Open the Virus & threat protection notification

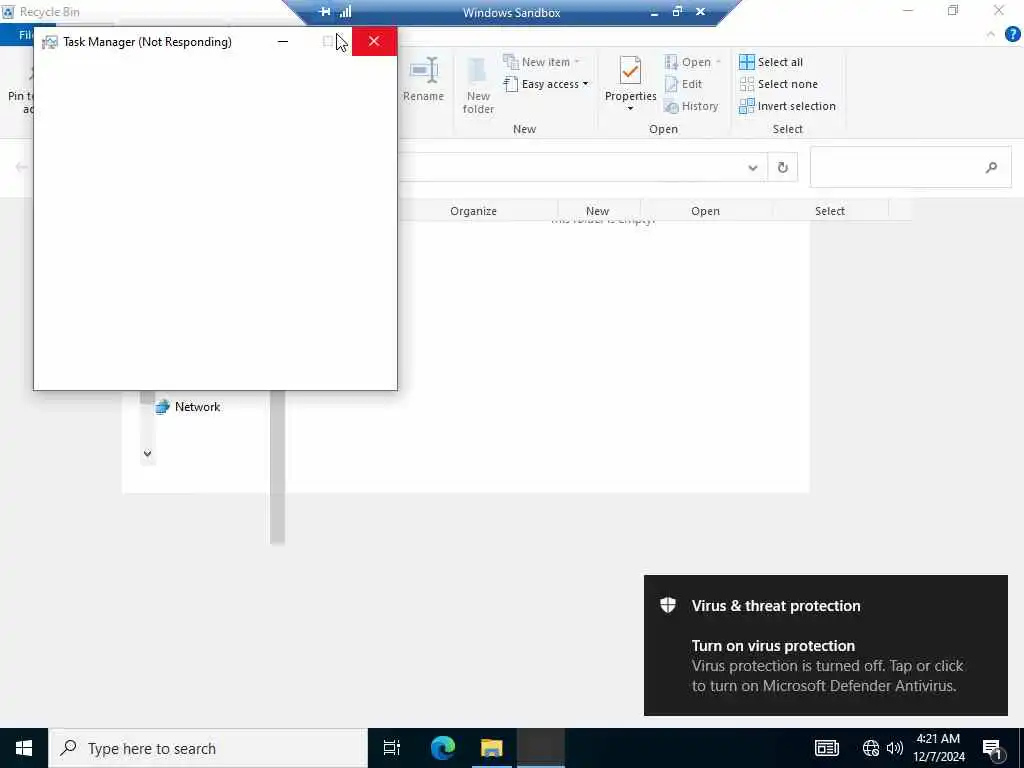825,645
